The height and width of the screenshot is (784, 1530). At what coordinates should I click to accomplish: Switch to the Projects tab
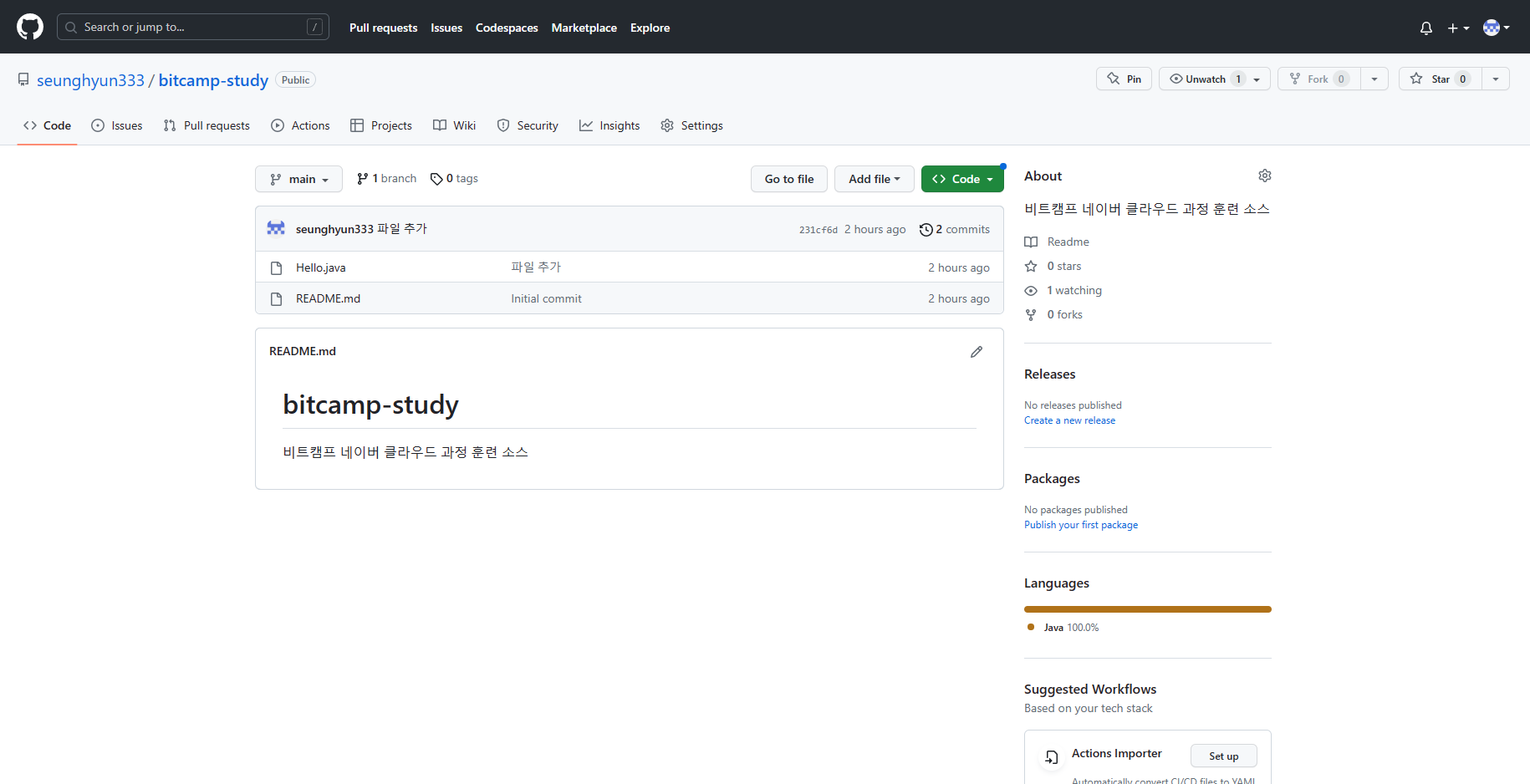click(x=381, y=125)
